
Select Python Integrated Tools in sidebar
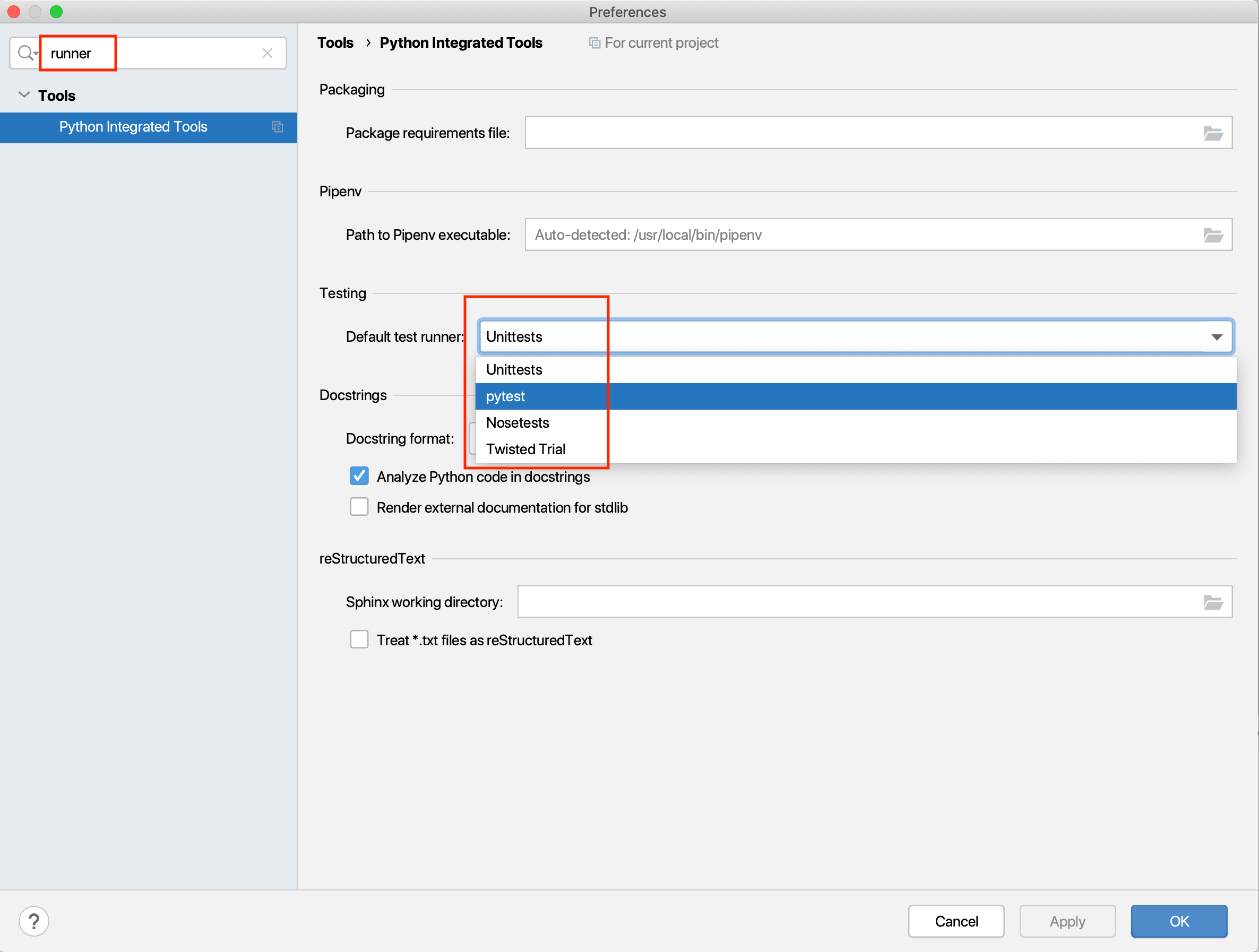point(149,127)
